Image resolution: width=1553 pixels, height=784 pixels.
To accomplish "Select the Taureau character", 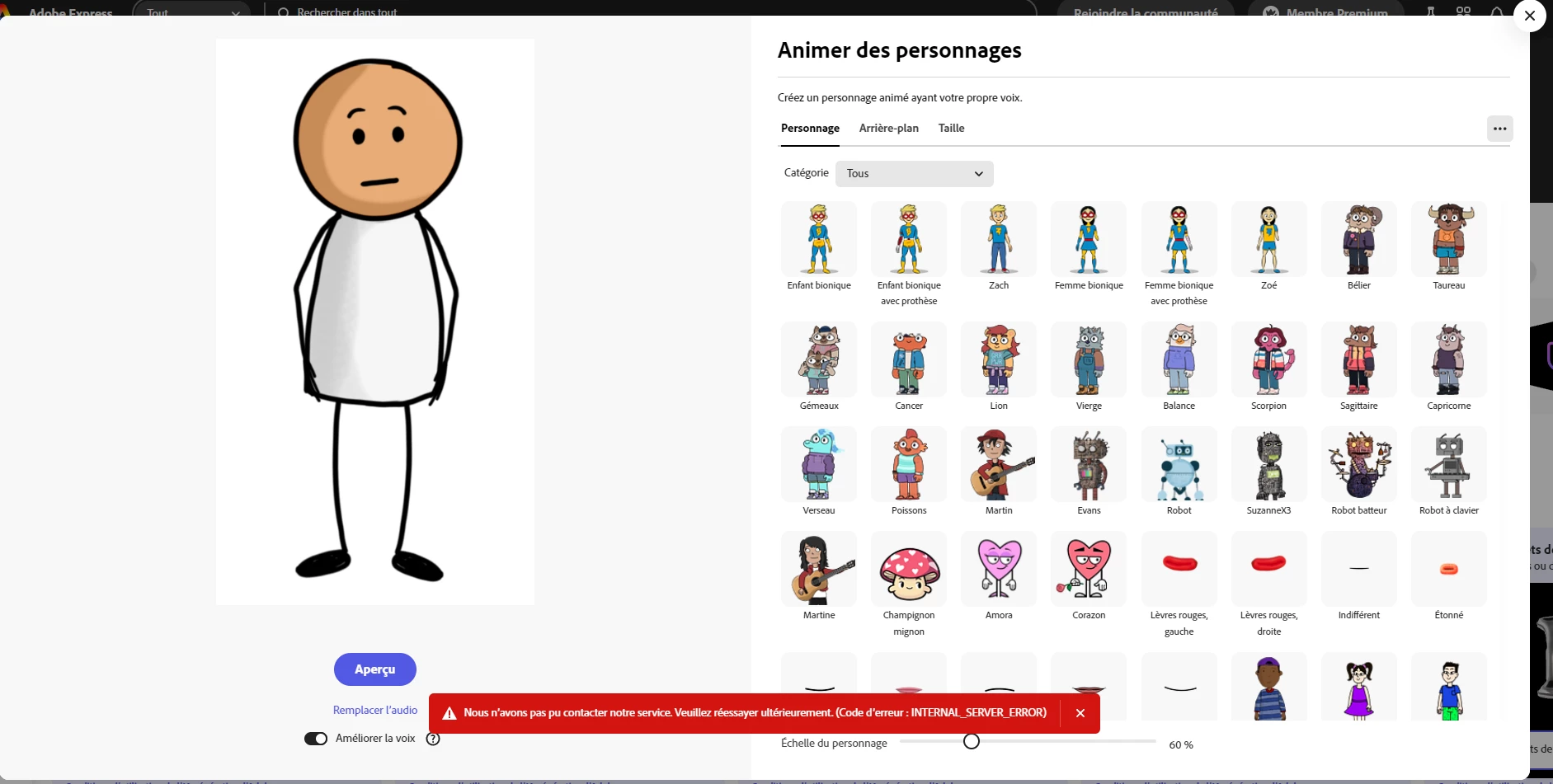I will pos(1449,239).
